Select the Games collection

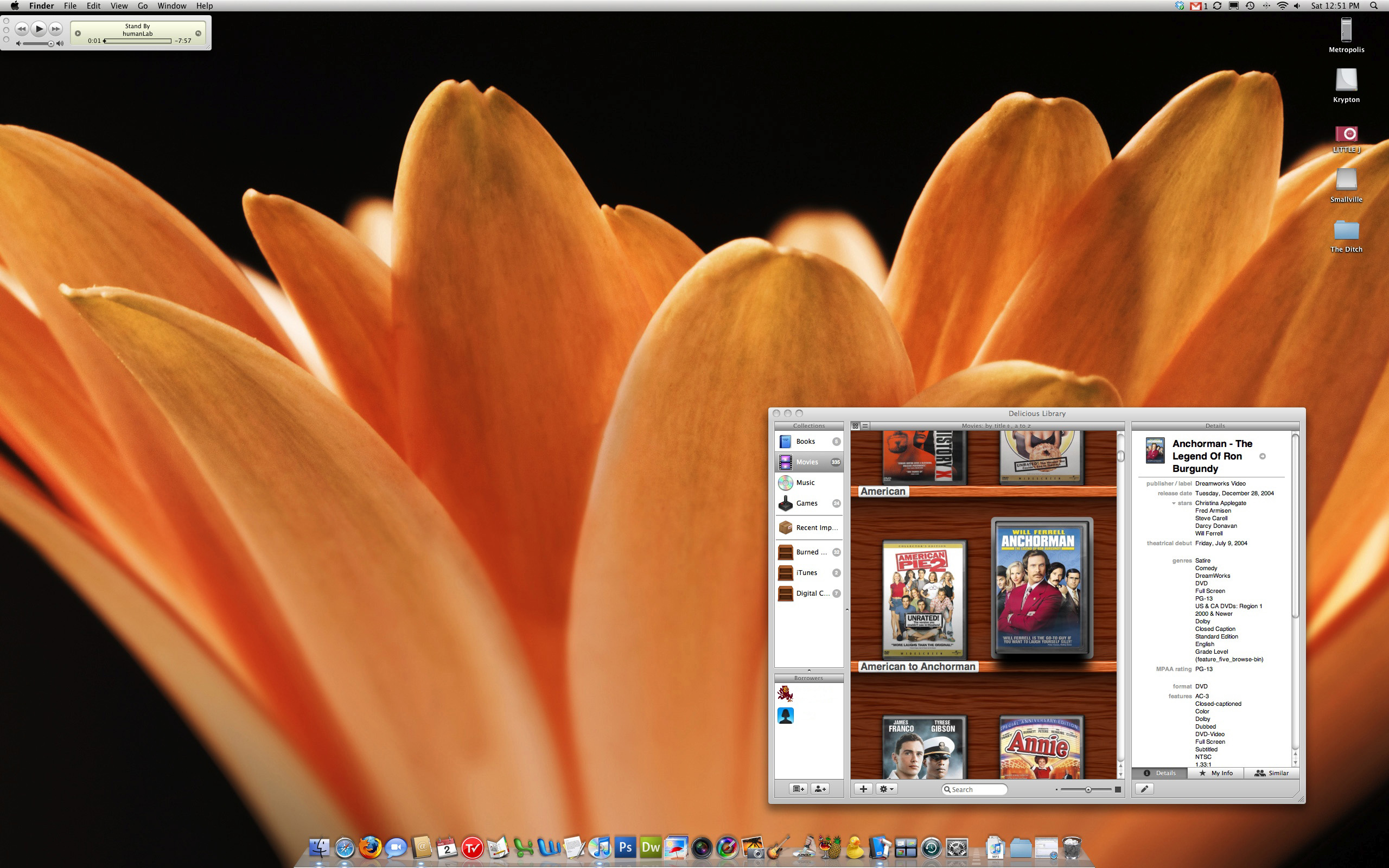(806, 503)
